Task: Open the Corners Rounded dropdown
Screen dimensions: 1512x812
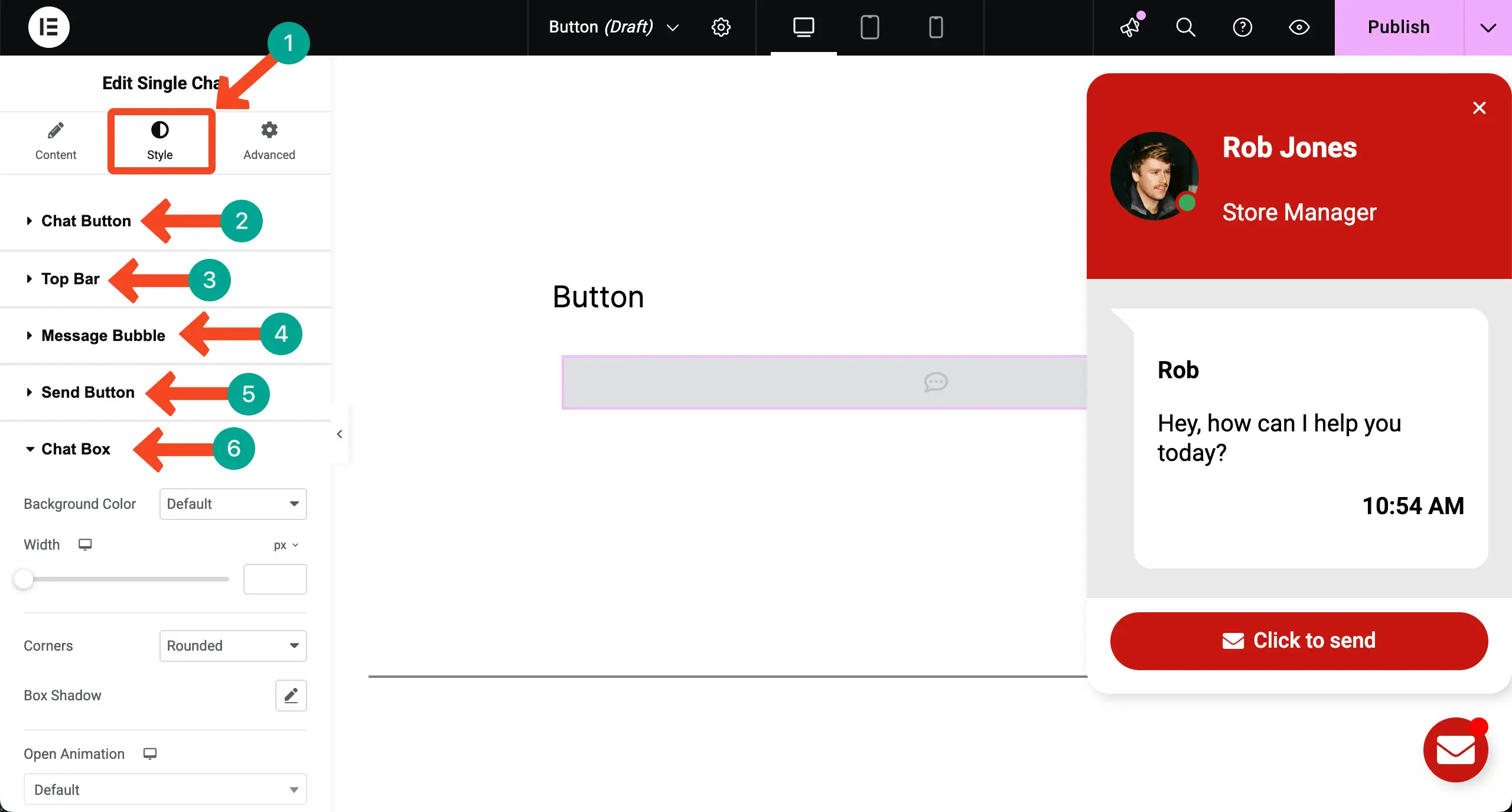Action: point(233,646)
